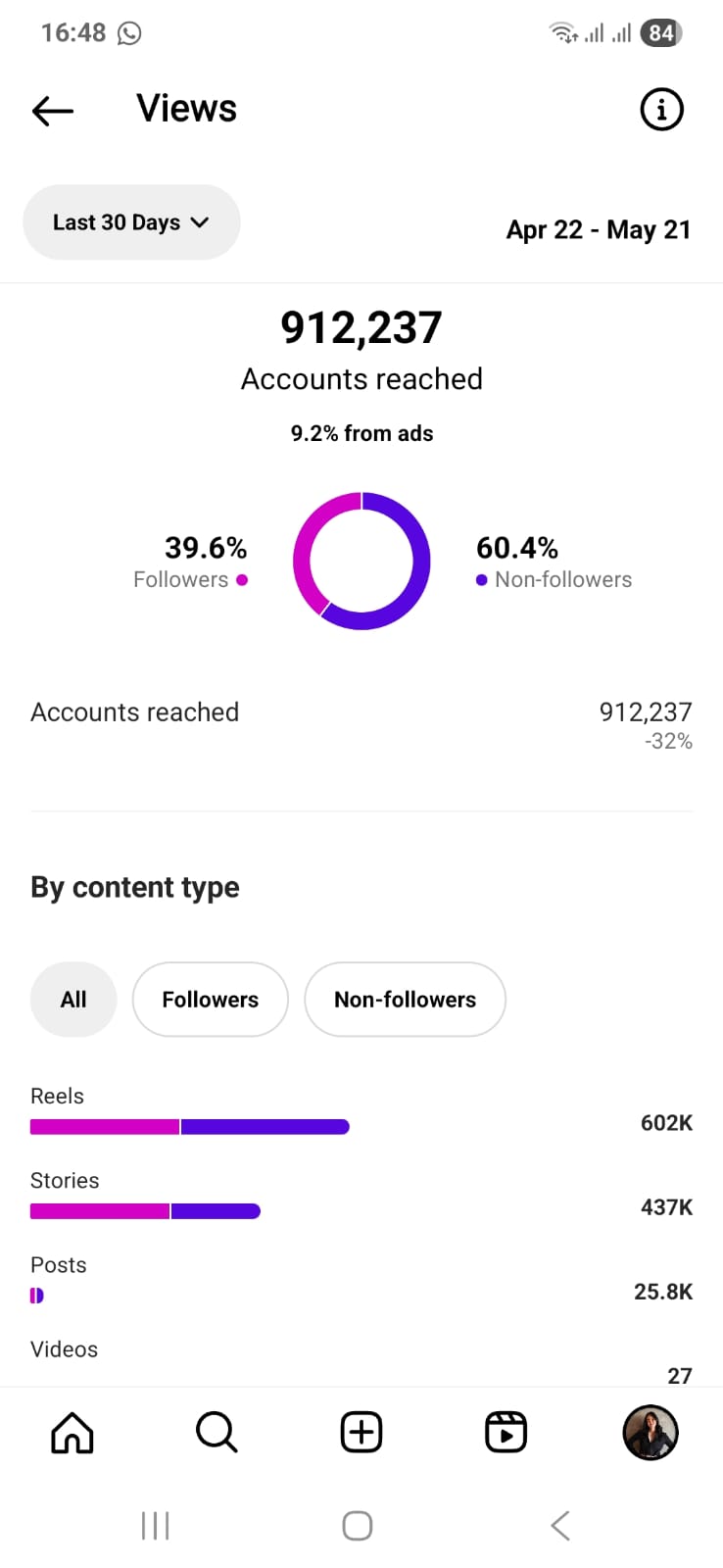Tap the create new post plus icon
Viewport: 723px width, 1568px height.
(x=361, y=1433)
